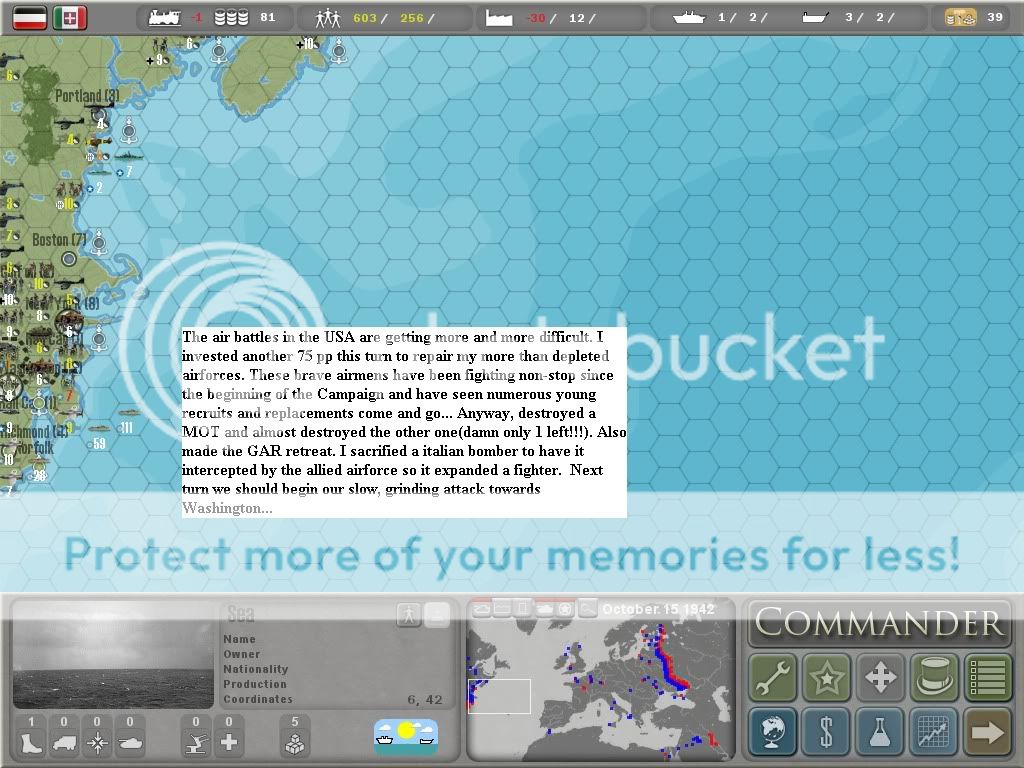The image size is (1024, 768).
Task: Click the locomotive railway capacity icon
Action: (x=164, y=18)
